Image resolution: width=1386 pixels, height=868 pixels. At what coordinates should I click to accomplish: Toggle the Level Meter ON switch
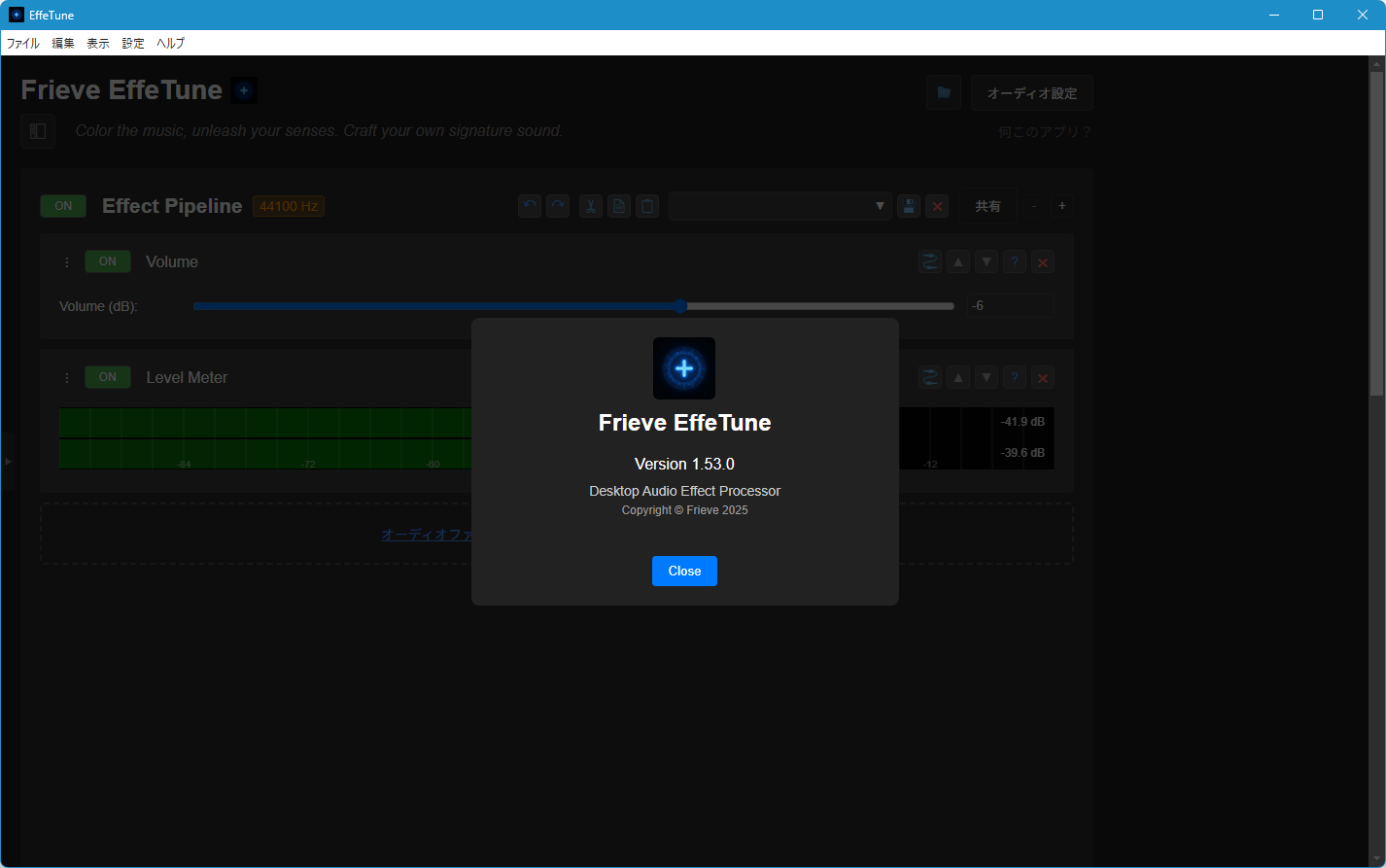click(108, 377)
